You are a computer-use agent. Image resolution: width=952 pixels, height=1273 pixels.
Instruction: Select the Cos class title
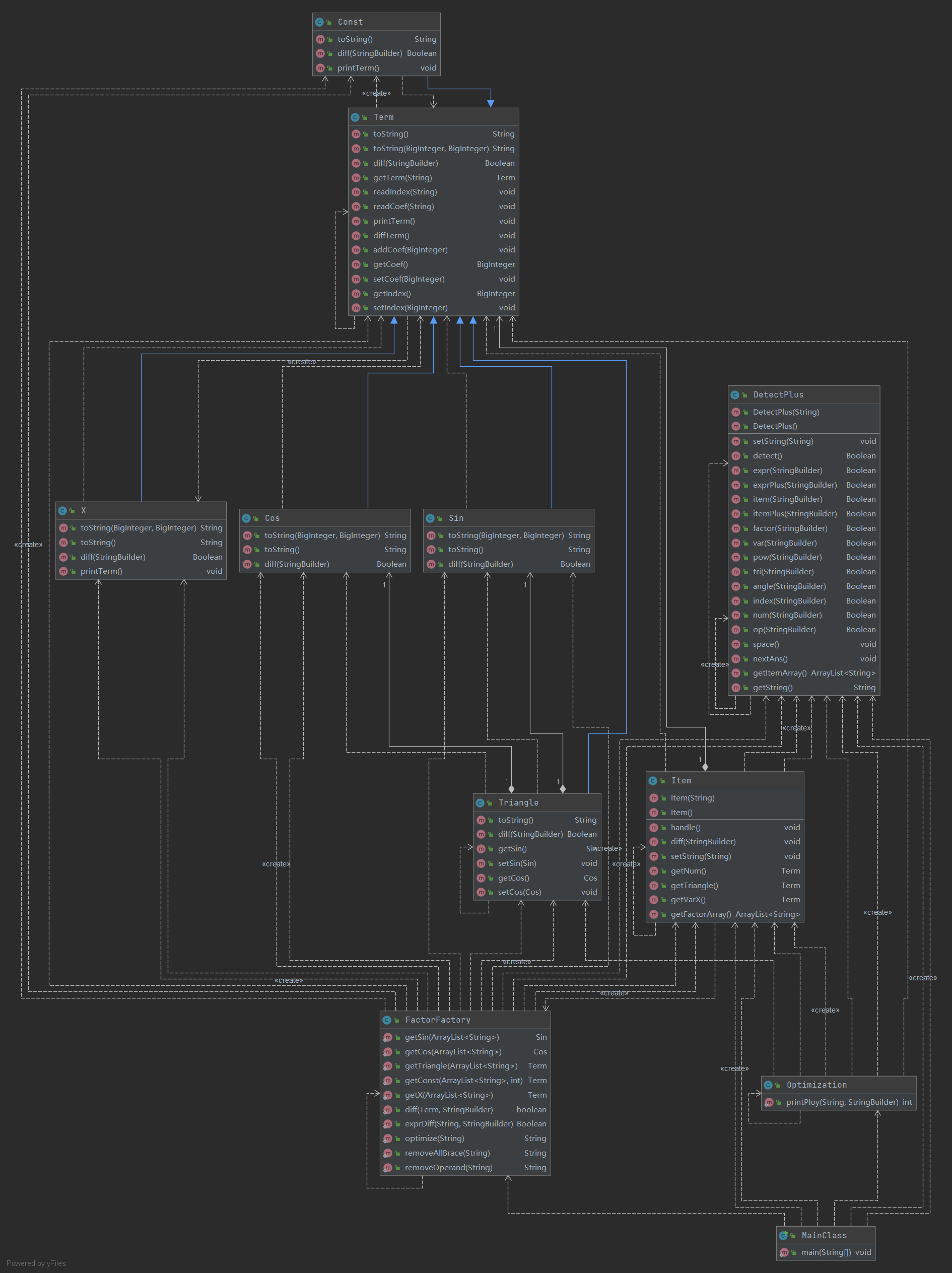point(272,518)
